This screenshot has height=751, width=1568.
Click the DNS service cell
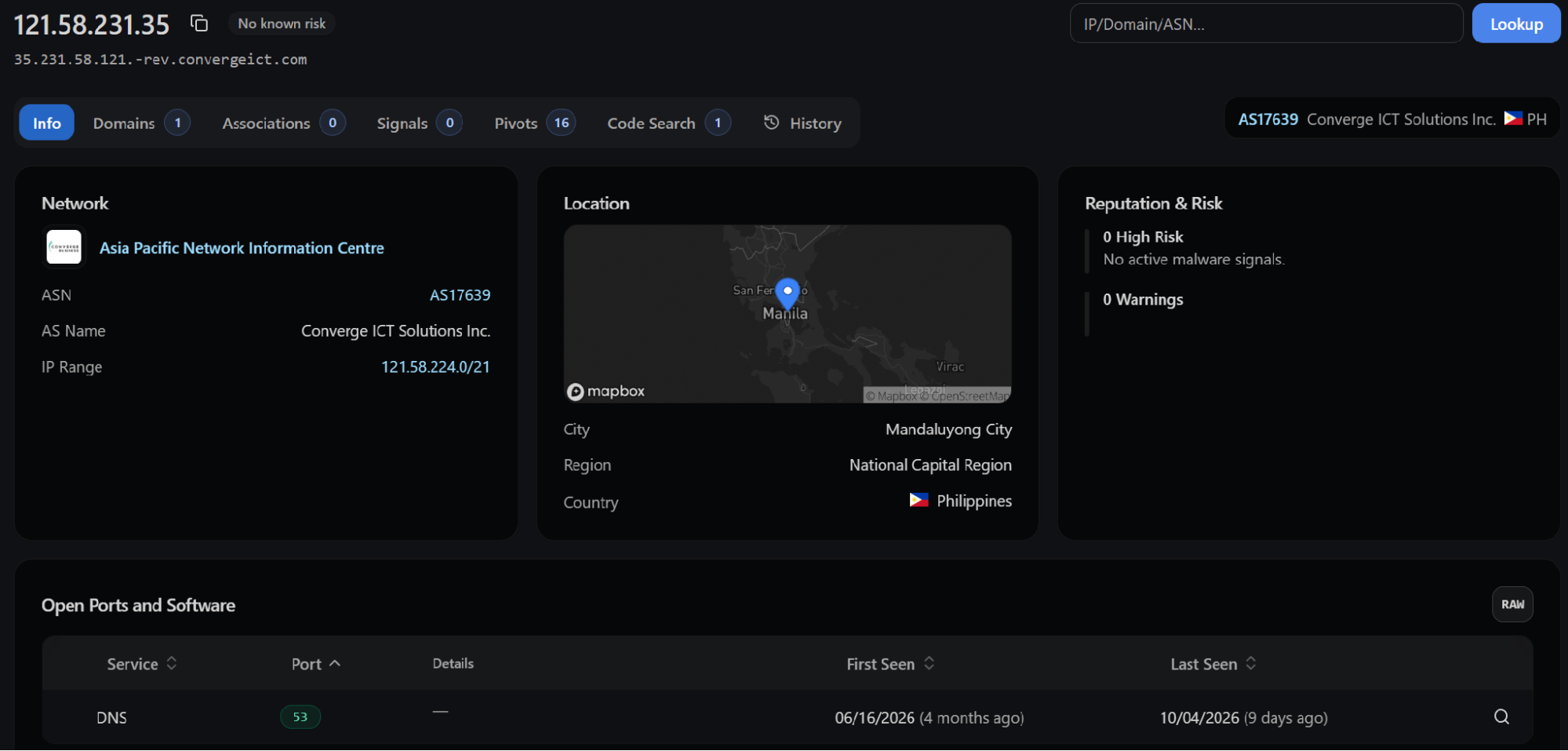click(x=111, y=717)
